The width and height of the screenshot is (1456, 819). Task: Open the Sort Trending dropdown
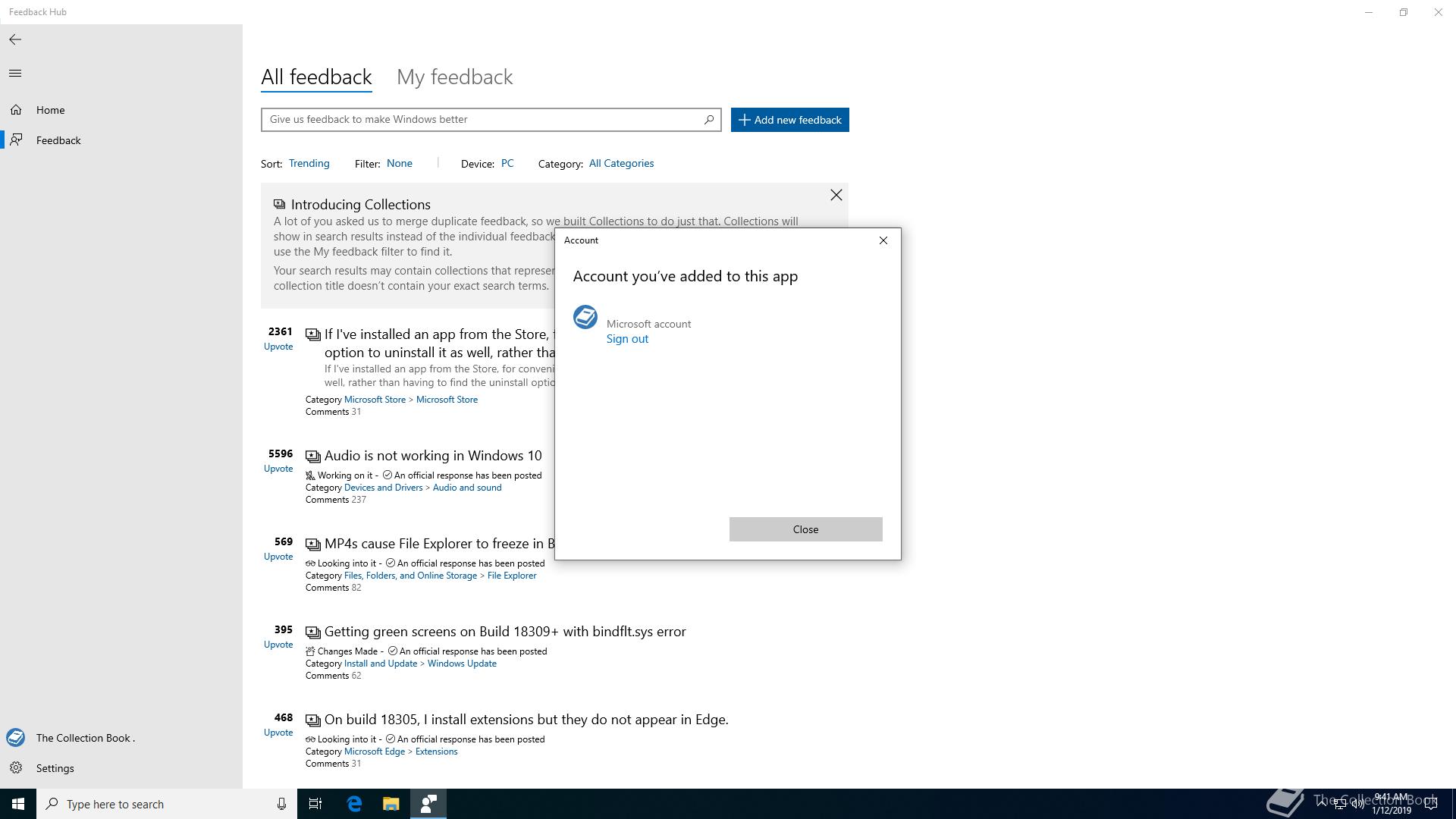(309, 164)
